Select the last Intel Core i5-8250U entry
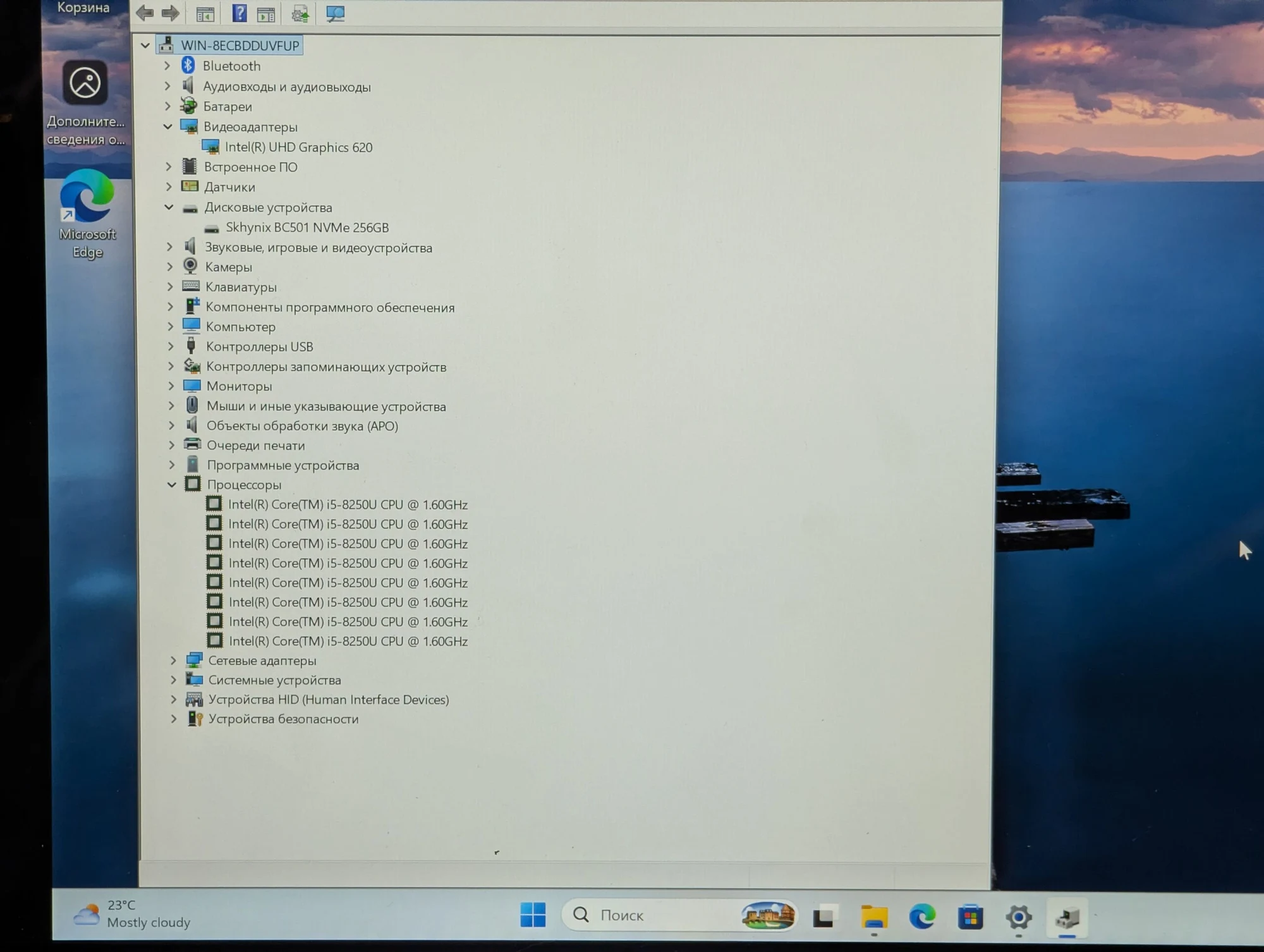The height and width of the screenshot is (952, 1264). coord(348,641)
